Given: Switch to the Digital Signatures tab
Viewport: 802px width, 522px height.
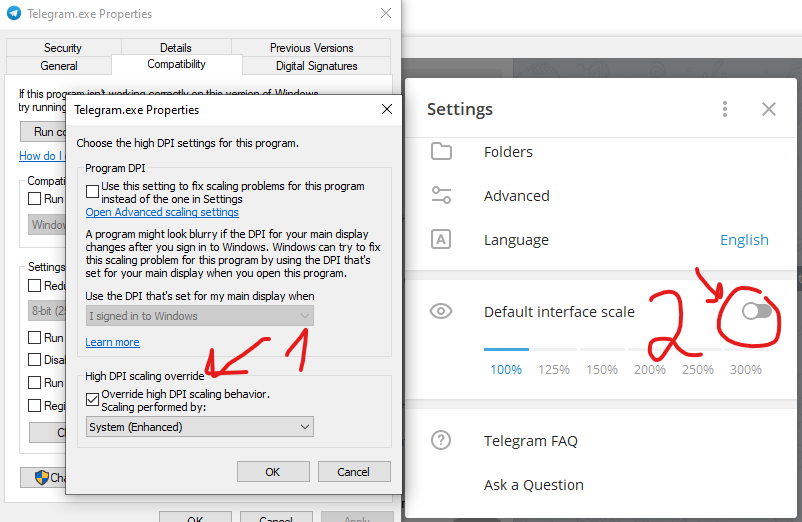Looking at the screenshot, I should coord(317,66).
